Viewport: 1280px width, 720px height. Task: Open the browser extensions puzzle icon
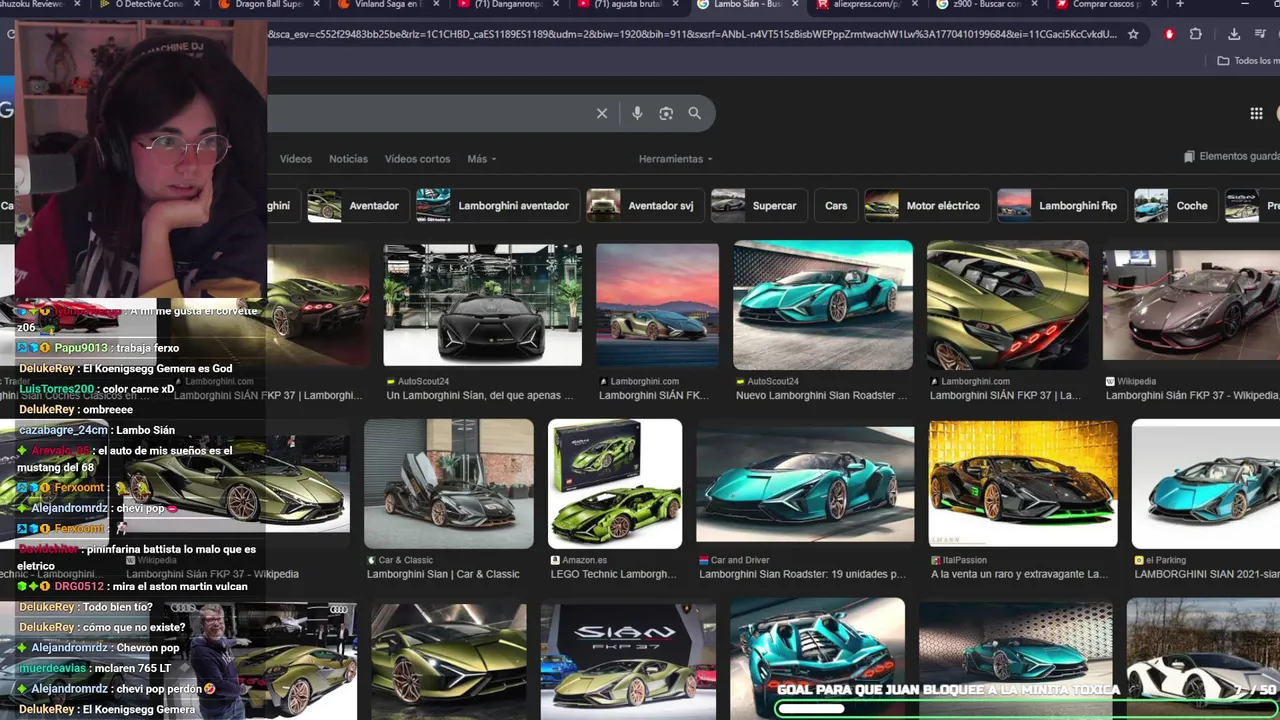[x=1195, y=34]
